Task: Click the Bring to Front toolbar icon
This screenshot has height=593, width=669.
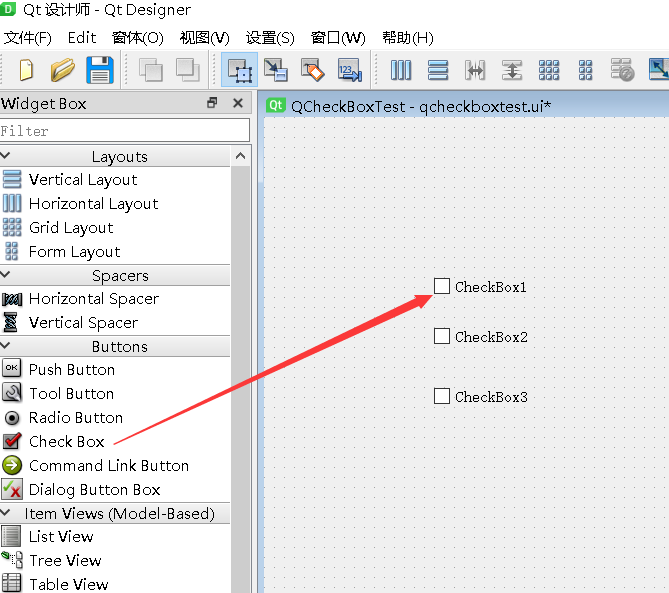Action: pyautogui.click(x=188, y=70)
